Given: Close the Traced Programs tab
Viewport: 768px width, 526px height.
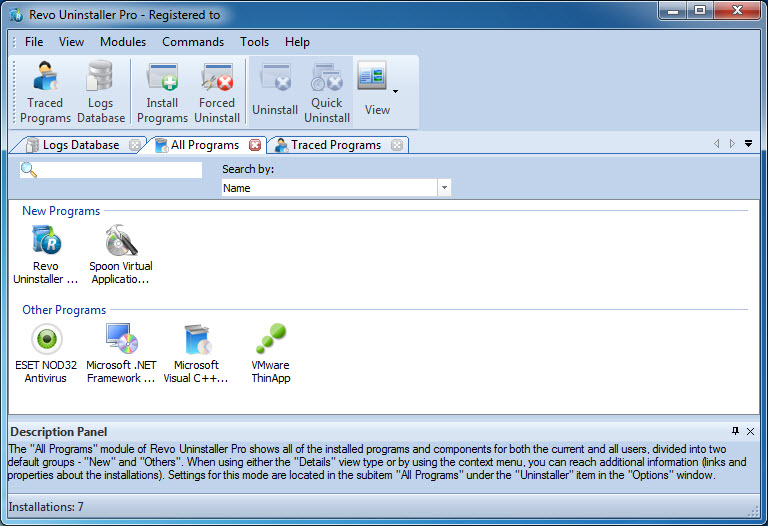Looking at the screenshot, I should pyautogui.click(x=397, y=145).
